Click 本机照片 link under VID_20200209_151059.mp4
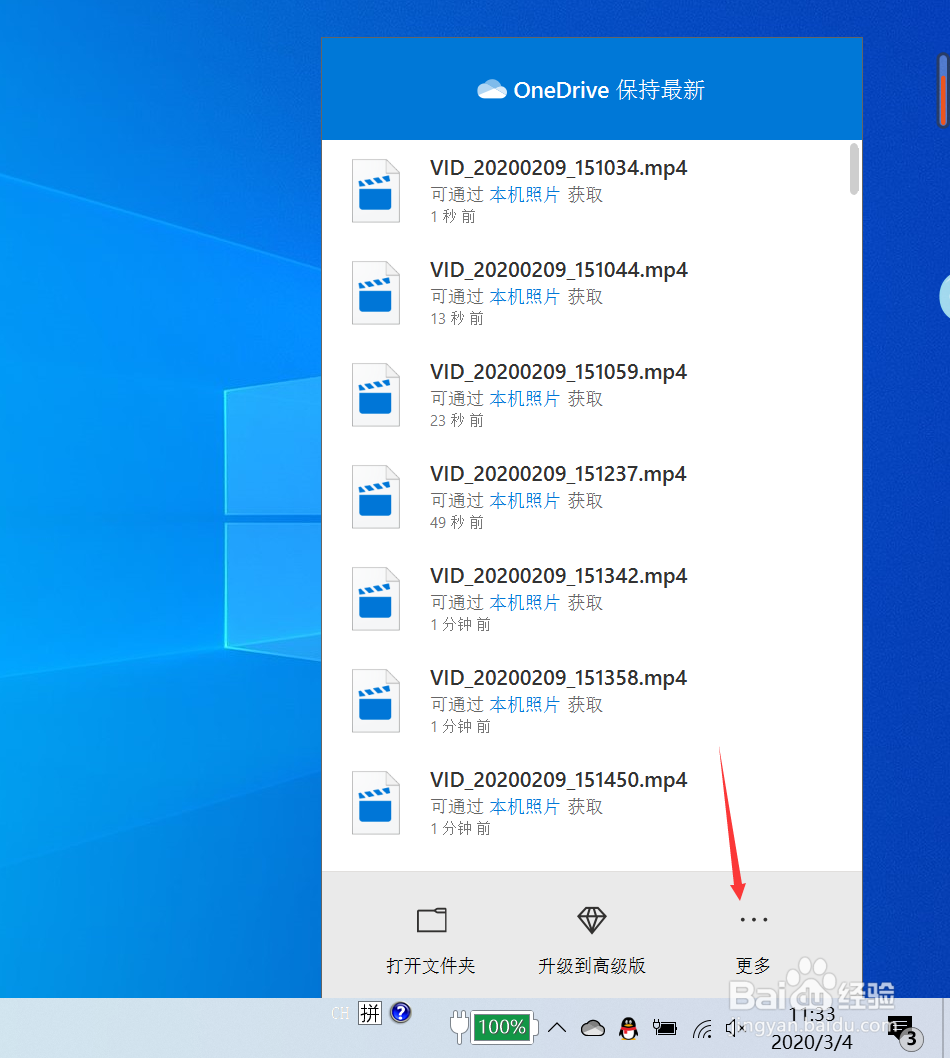The height and width of the screenshot is (1058, 950). pyautogui.click(x=524, y=399)
